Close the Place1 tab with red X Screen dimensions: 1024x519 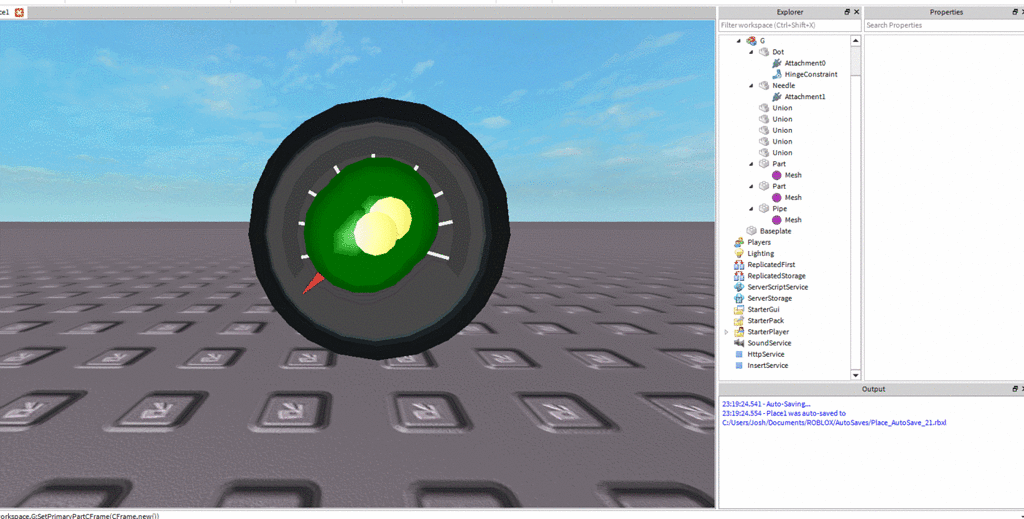19,12
